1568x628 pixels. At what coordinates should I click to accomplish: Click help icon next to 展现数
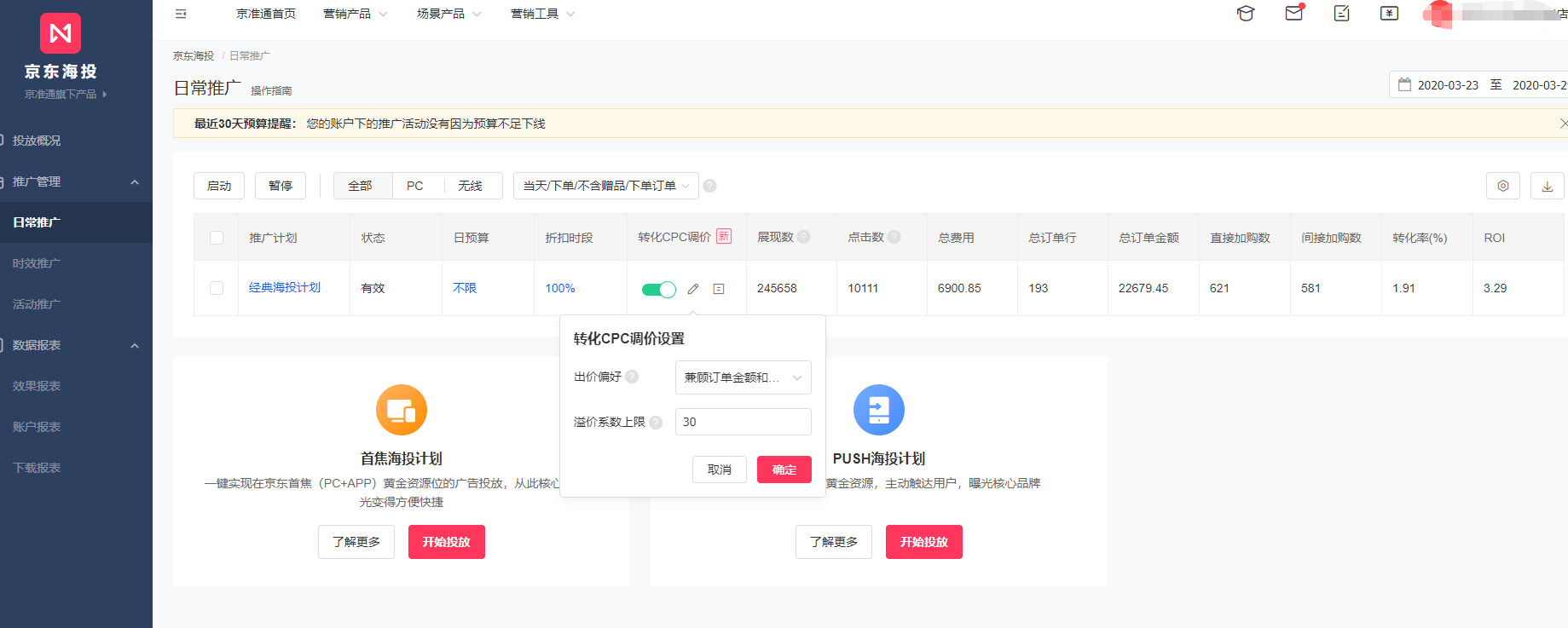(x=803, y=237)
